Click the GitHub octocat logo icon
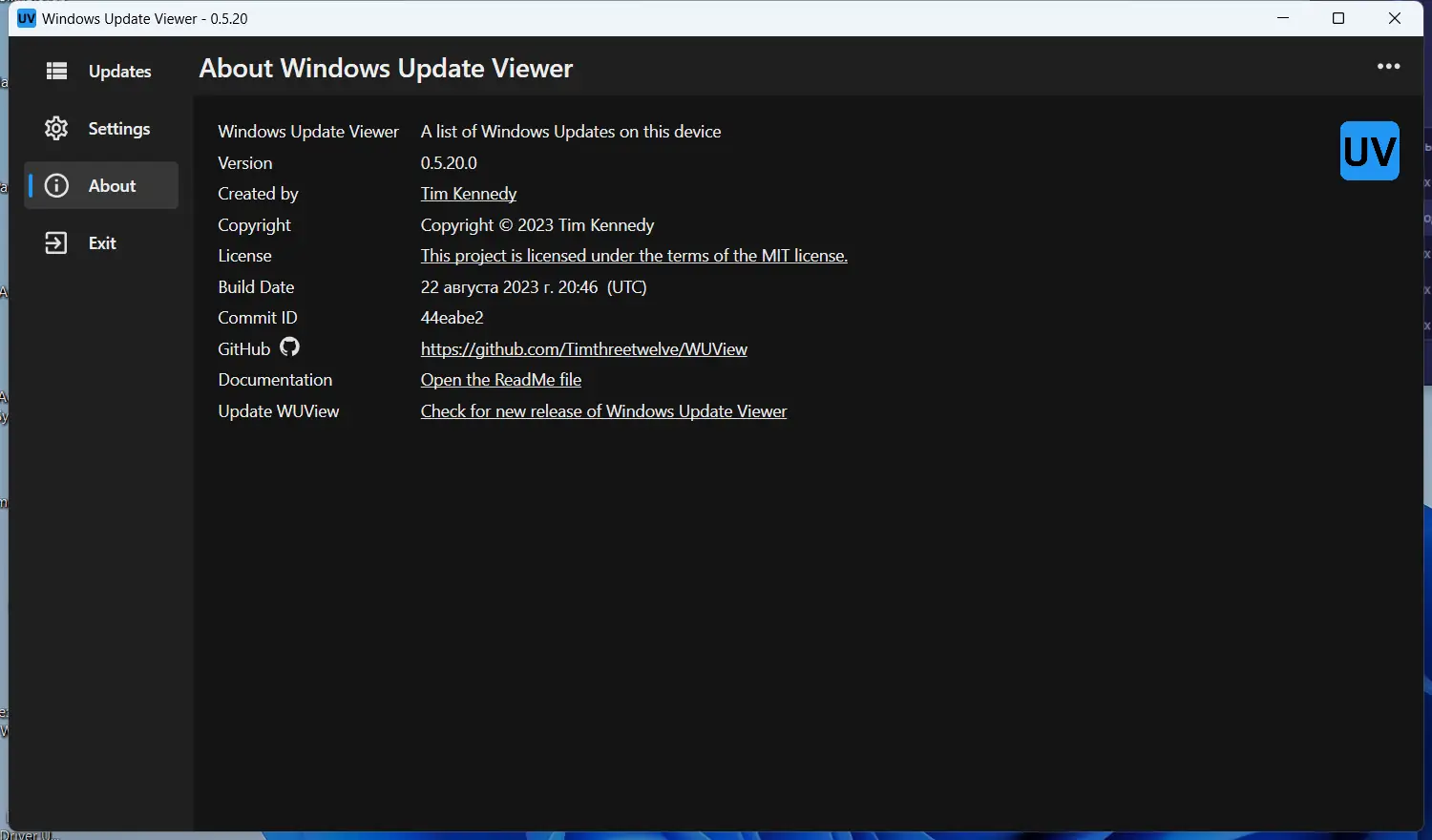1432x840 pixels. [x=289, y=347]
